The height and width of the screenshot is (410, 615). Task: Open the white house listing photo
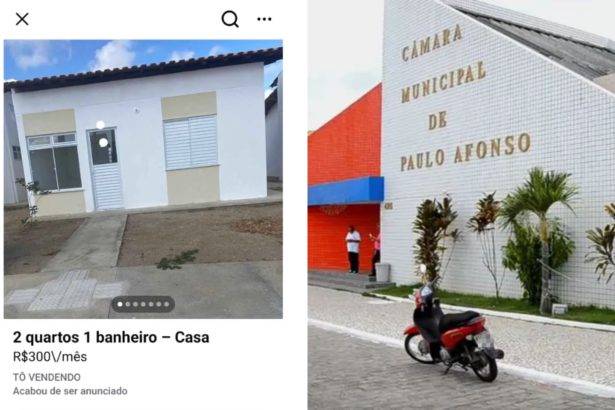pyautogui.click(x=143, y=179)
